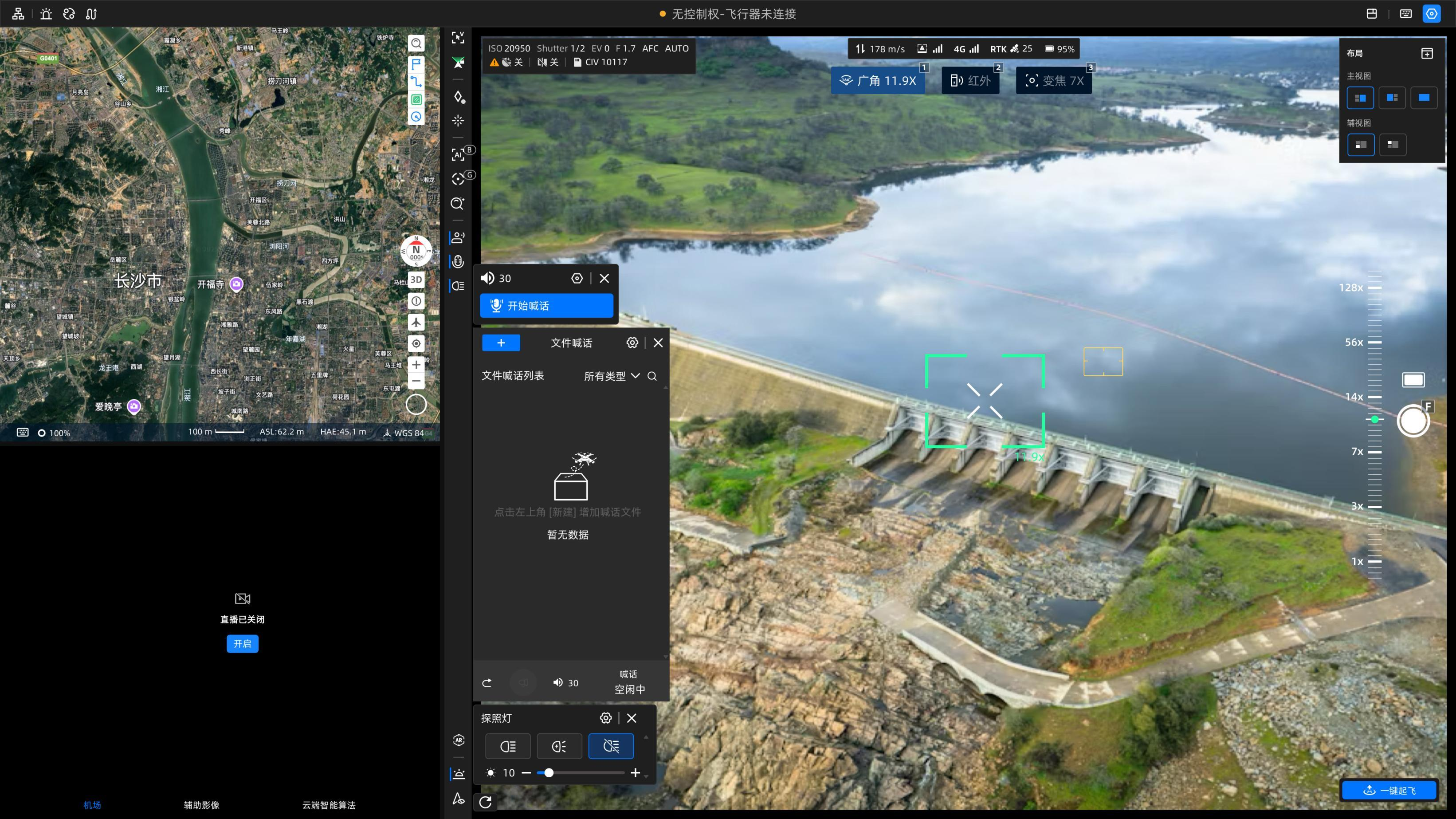Adjust searchlight brightness slider
Screen dimensions: 1456x819
[548, 772]
